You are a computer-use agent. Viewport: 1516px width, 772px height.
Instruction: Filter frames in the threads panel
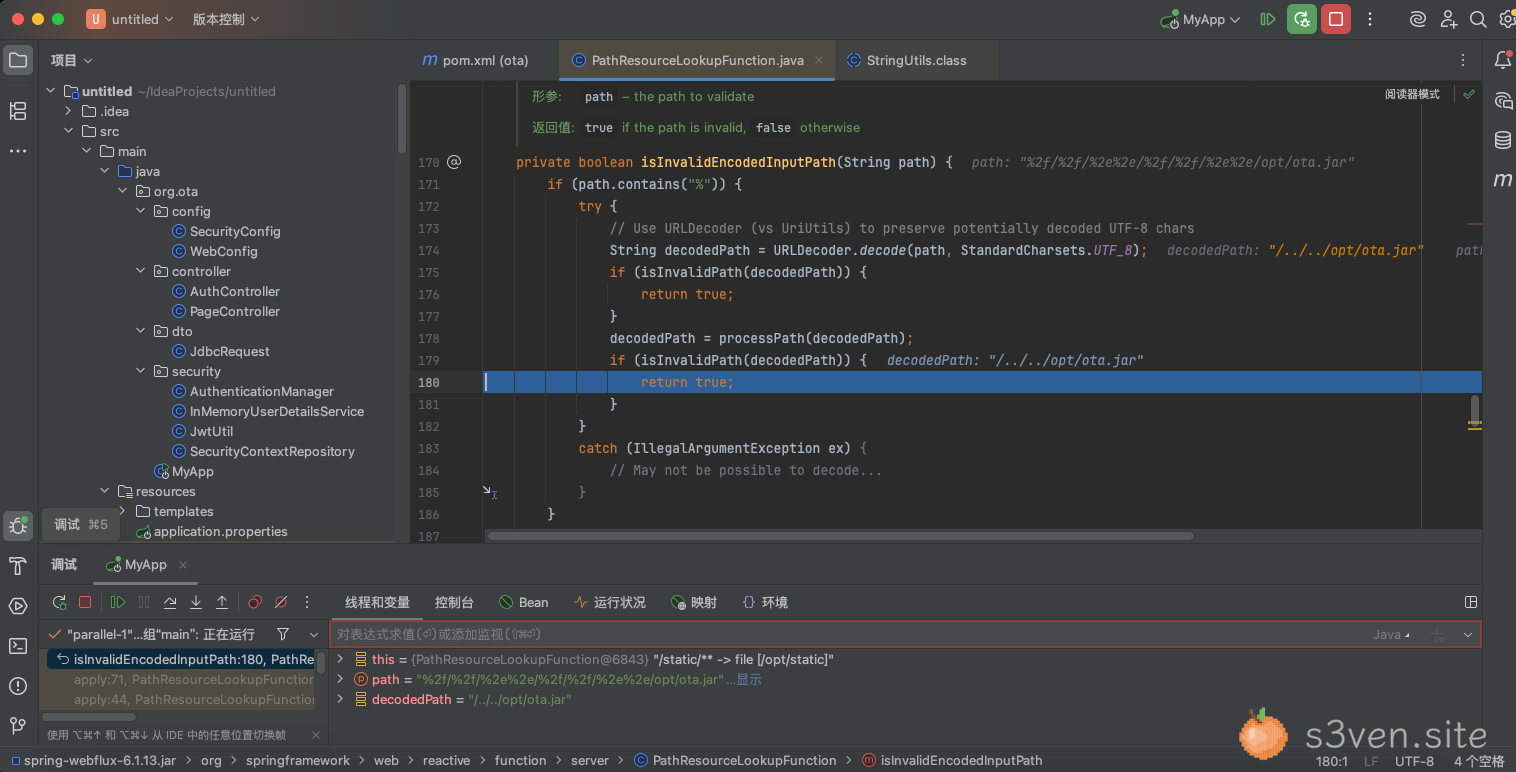pyautogui.click(x=283, y=634)
